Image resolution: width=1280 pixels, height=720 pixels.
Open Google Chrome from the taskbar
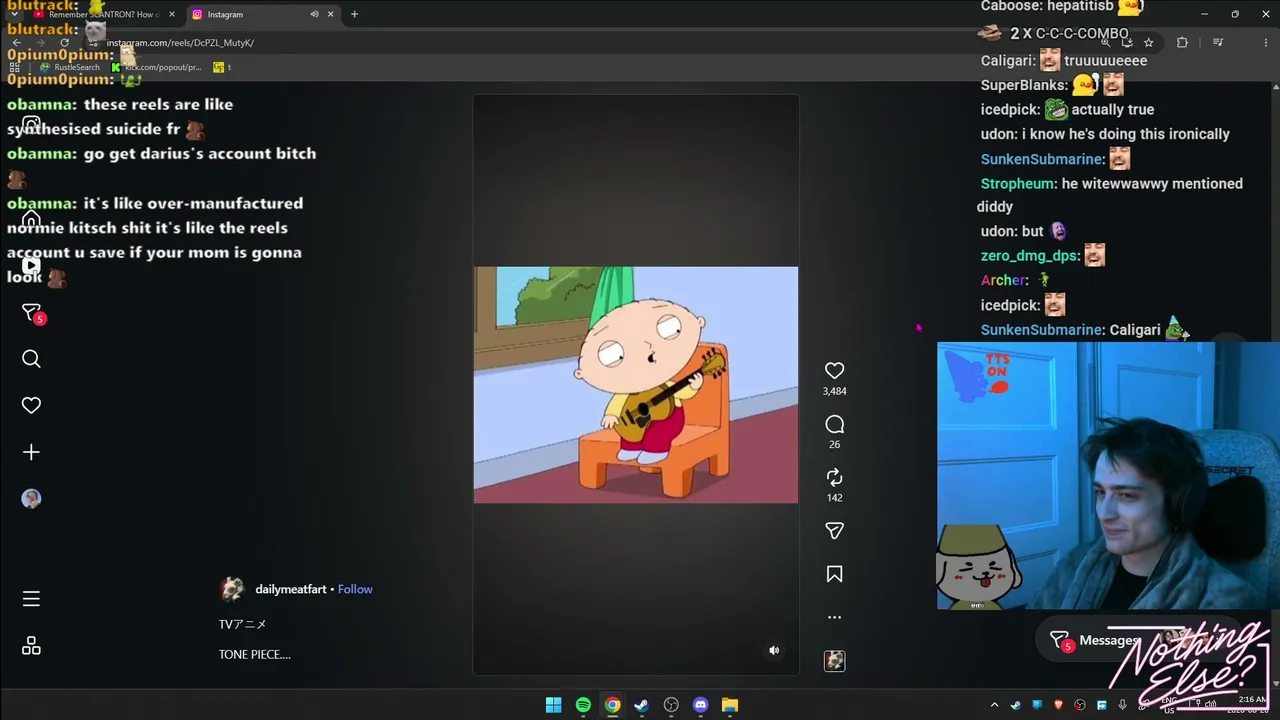612,705
